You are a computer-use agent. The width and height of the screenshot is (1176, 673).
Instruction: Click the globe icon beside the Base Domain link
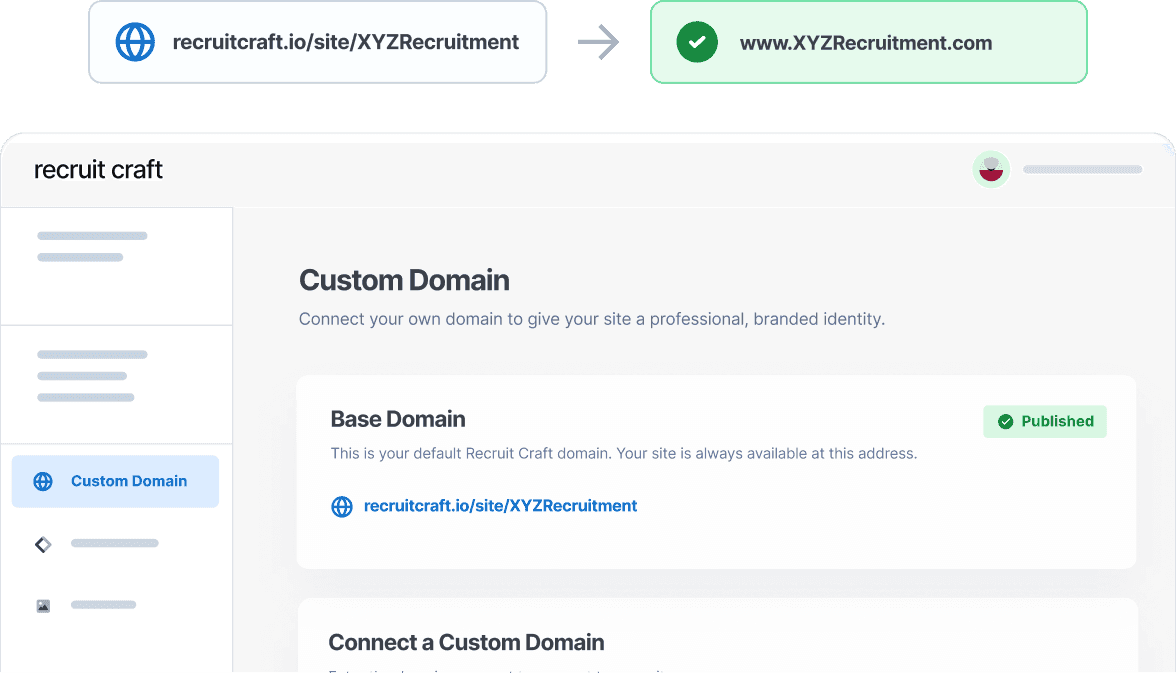click(342, 506)
